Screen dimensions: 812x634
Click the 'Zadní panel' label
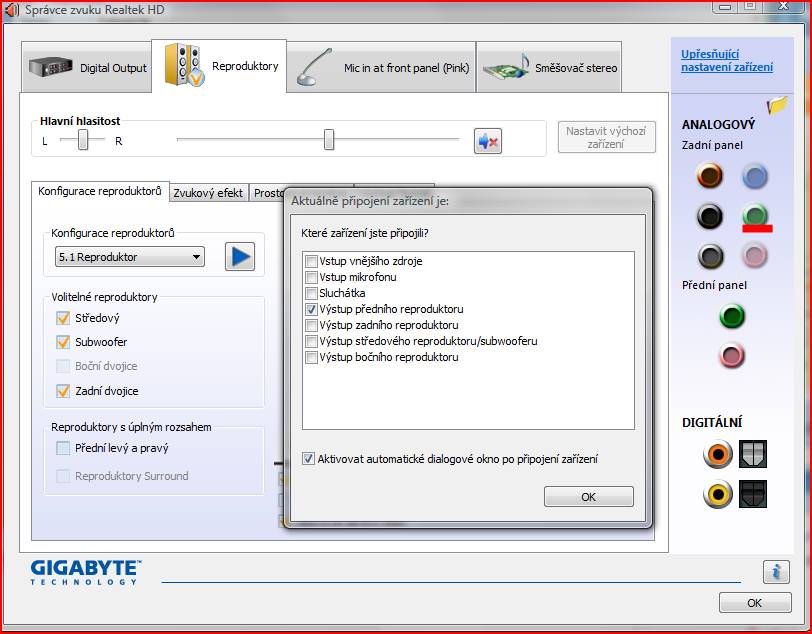[712, 146]
